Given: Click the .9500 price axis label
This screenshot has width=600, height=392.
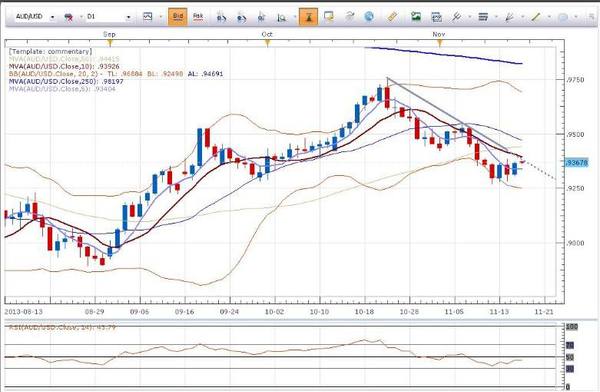Looking at the screenshot, I should click(575, 134).
